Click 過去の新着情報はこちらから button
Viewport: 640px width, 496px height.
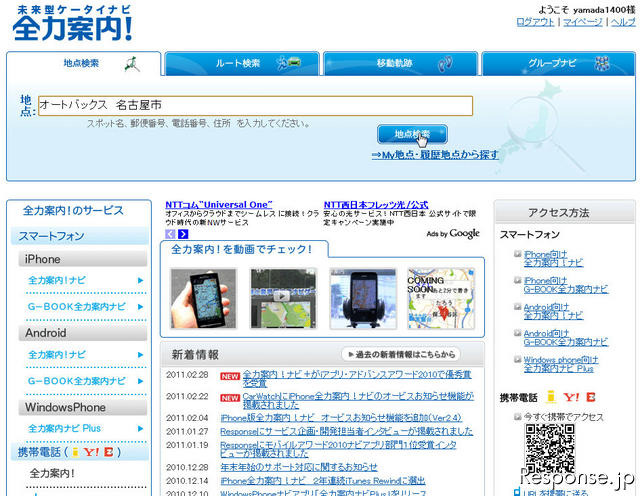click(401, 354)
